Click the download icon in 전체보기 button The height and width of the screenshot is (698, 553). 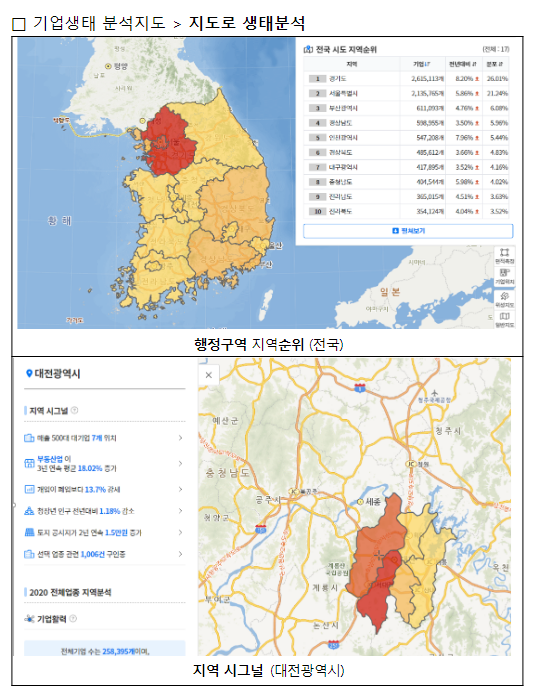(395, 231)
